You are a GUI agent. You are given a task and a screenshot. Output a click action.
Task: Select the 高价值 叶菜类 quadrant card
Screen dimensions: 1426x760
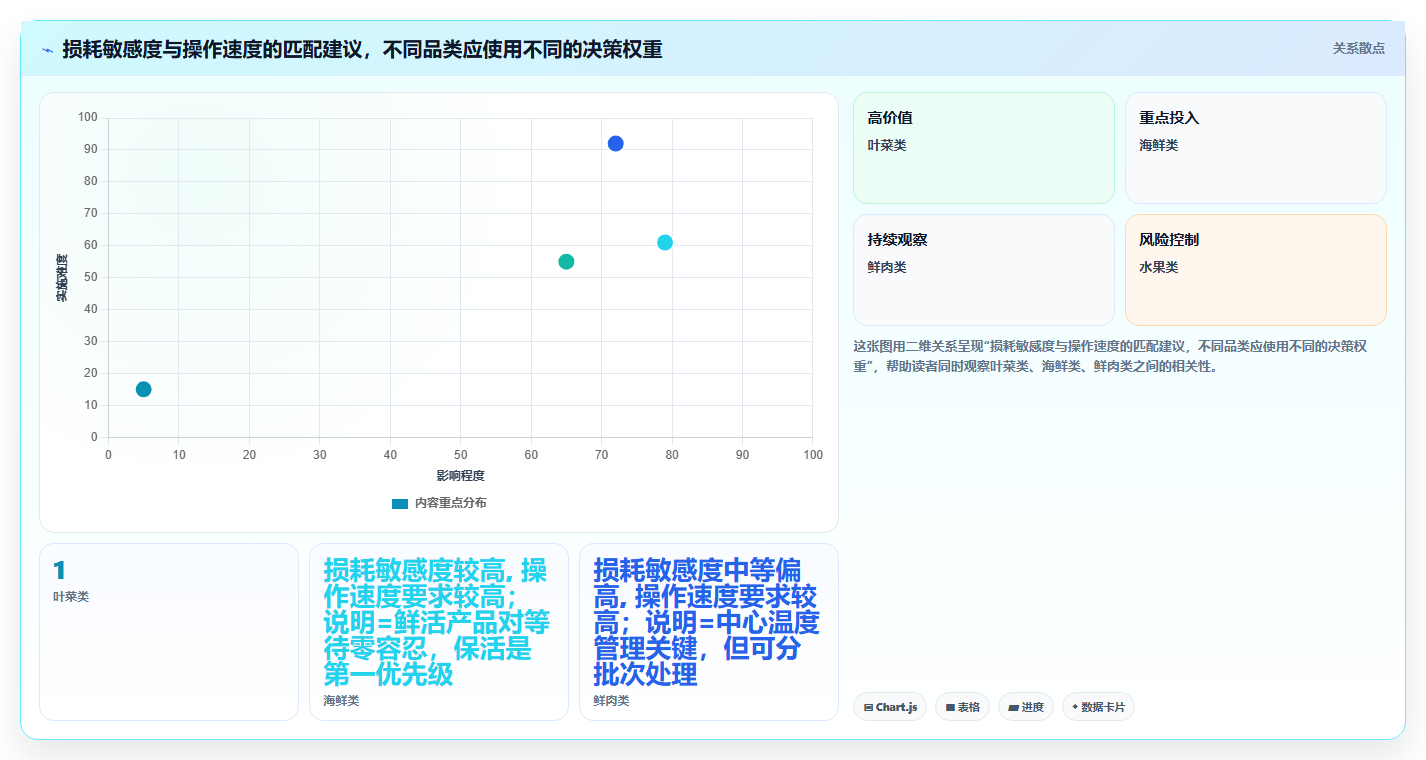click(983, 148)
